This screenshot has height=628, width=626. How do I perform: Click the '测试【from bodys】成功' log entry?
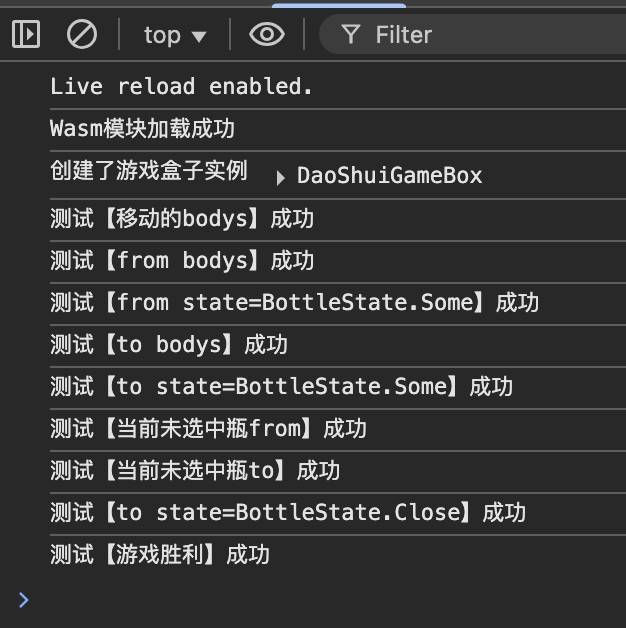(x=181, y=261)
